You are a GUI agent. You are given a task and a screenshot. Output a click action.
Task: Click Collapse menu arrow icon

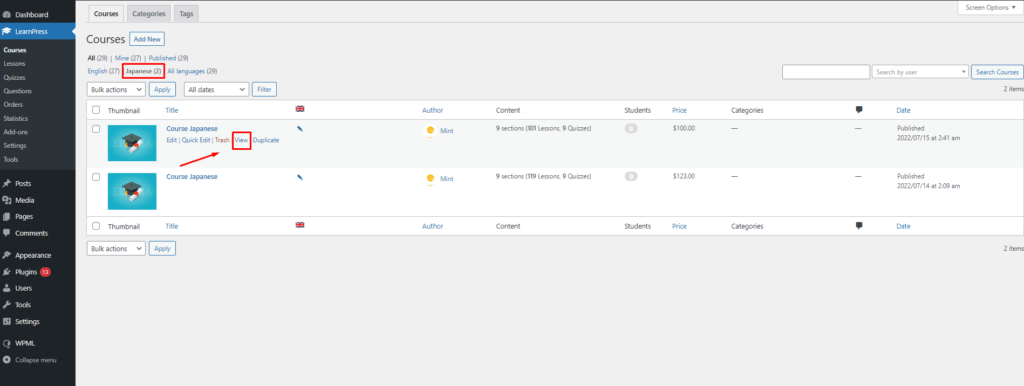coord(7,360)
